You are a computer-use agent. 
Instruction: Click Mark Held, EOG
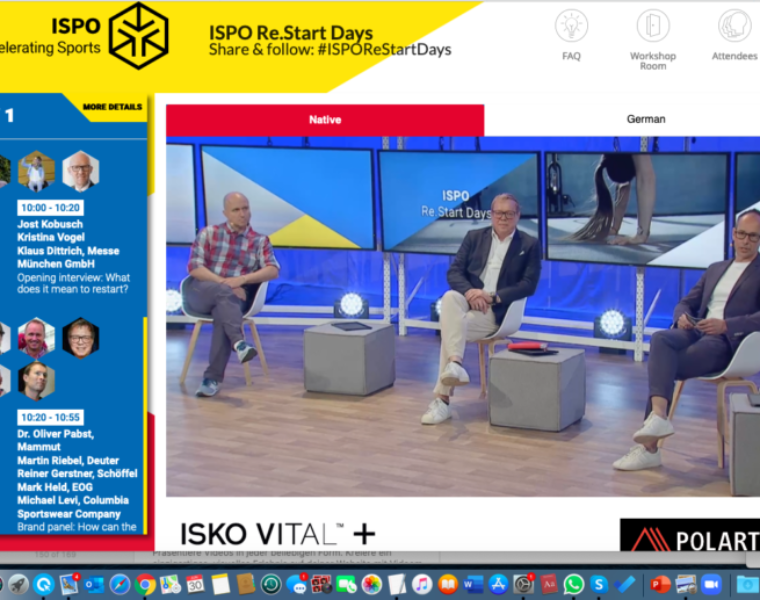(55, 487)
